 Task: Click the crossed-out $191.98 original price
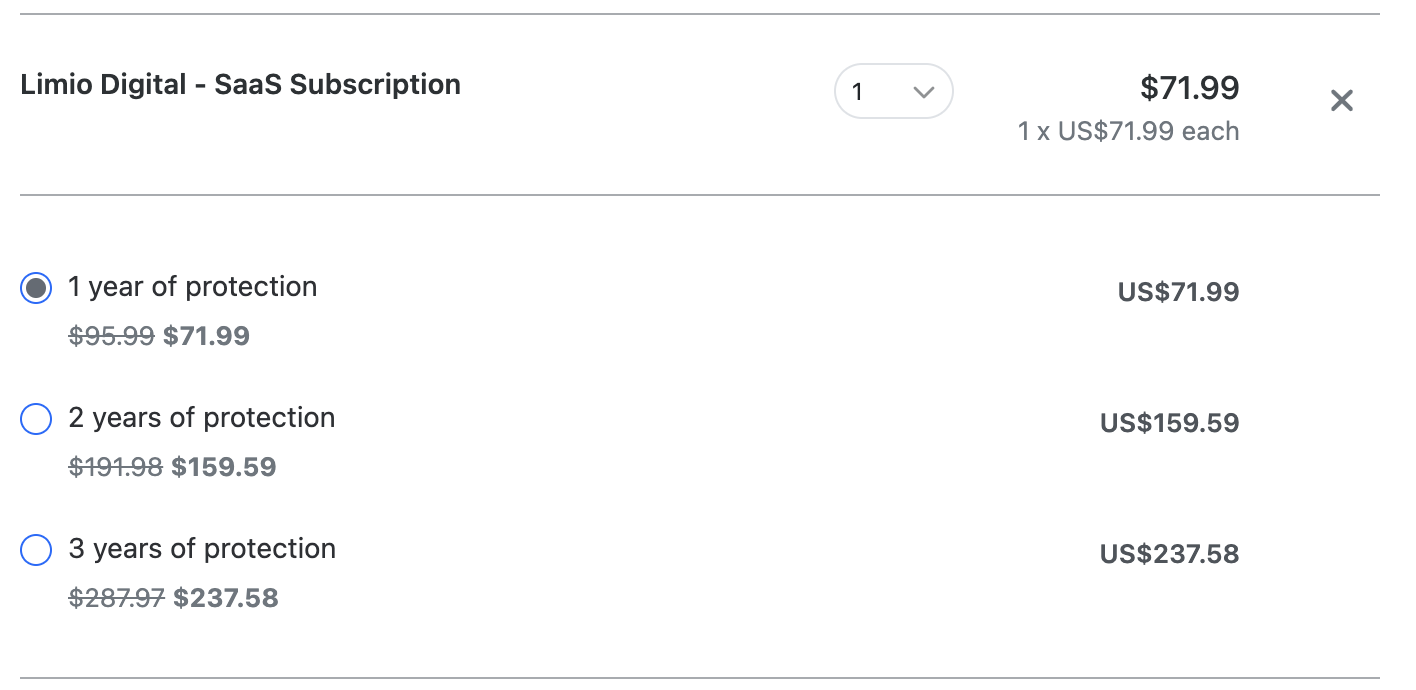pos(115,467)
